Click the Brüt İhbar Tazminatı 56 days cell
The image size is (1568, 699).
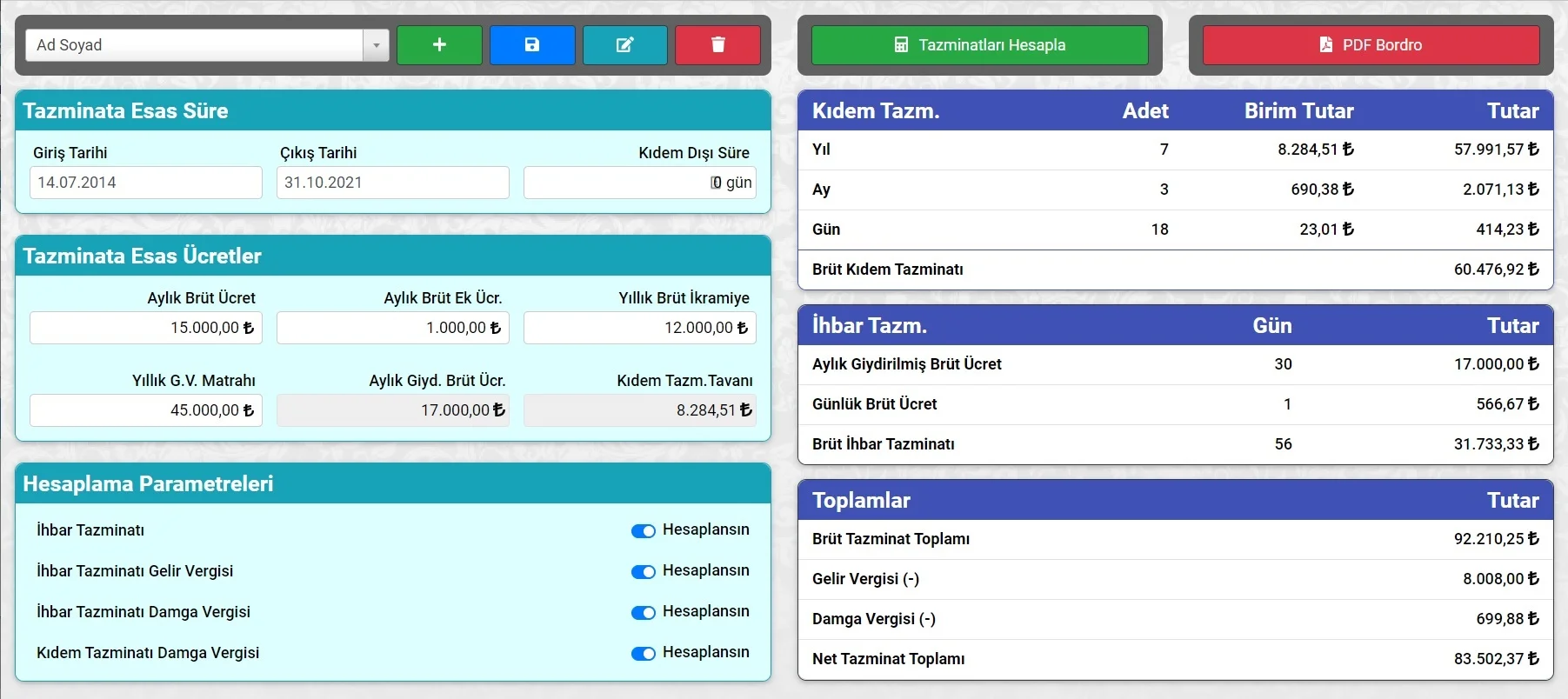click(x=1284, y=444)
